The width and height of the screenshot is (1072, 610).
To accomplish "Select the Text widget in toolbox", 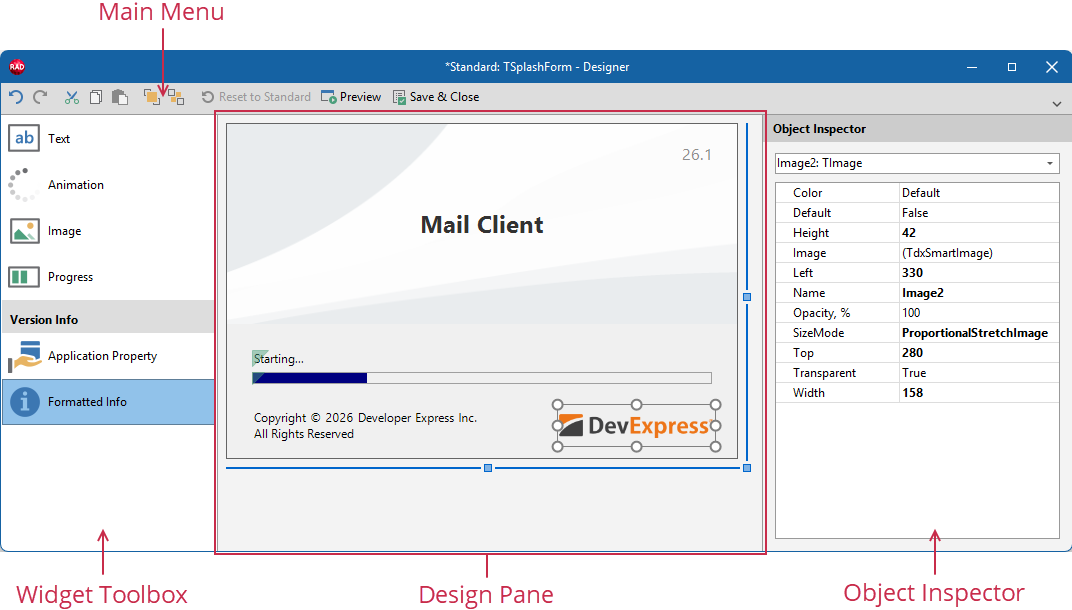I will 108,138.
